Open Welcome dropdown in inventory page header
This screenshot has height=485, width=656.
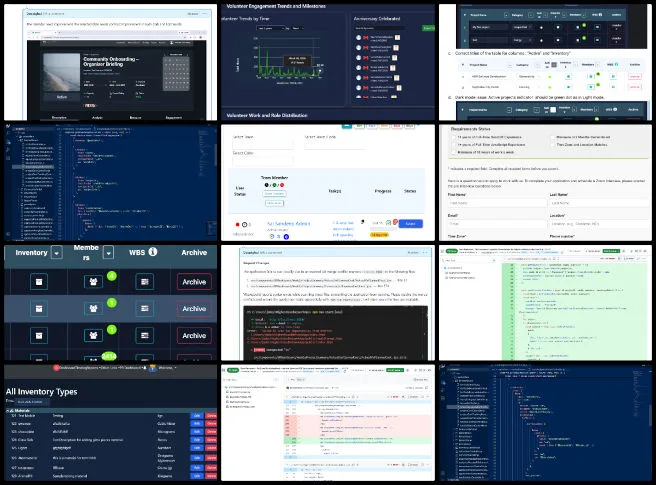[x=167, y=368]
